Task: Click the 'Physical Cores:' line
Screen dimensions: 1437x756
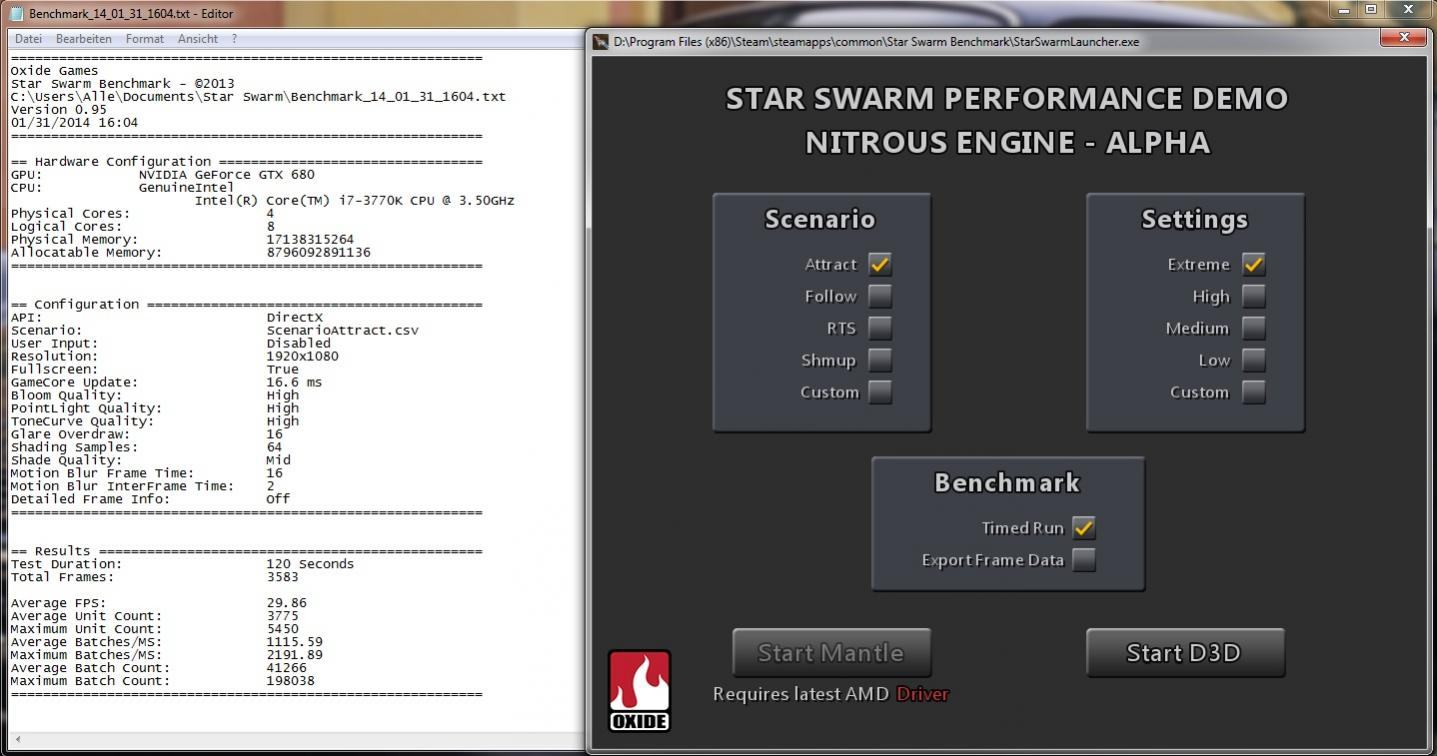Action: click(70, 213)
